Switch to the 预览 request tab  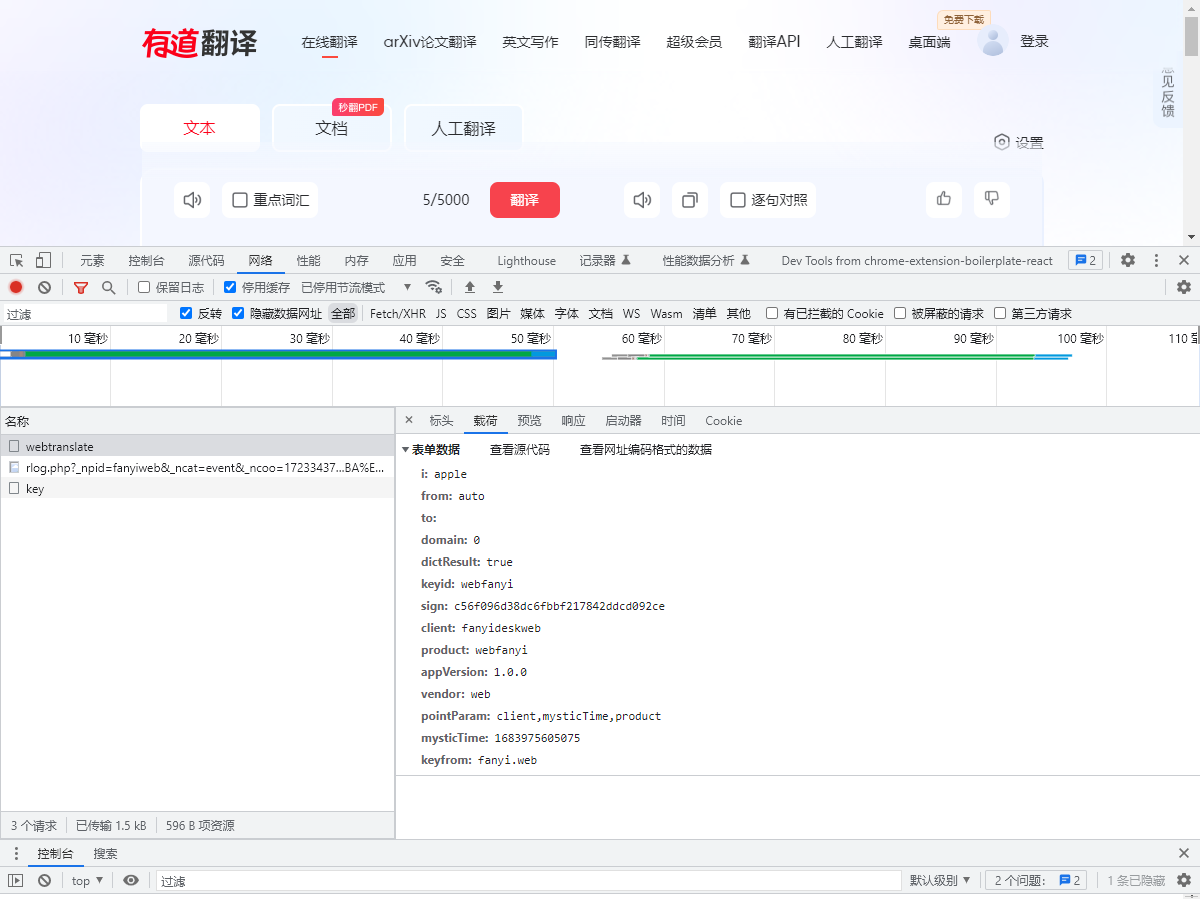point(529,421)
